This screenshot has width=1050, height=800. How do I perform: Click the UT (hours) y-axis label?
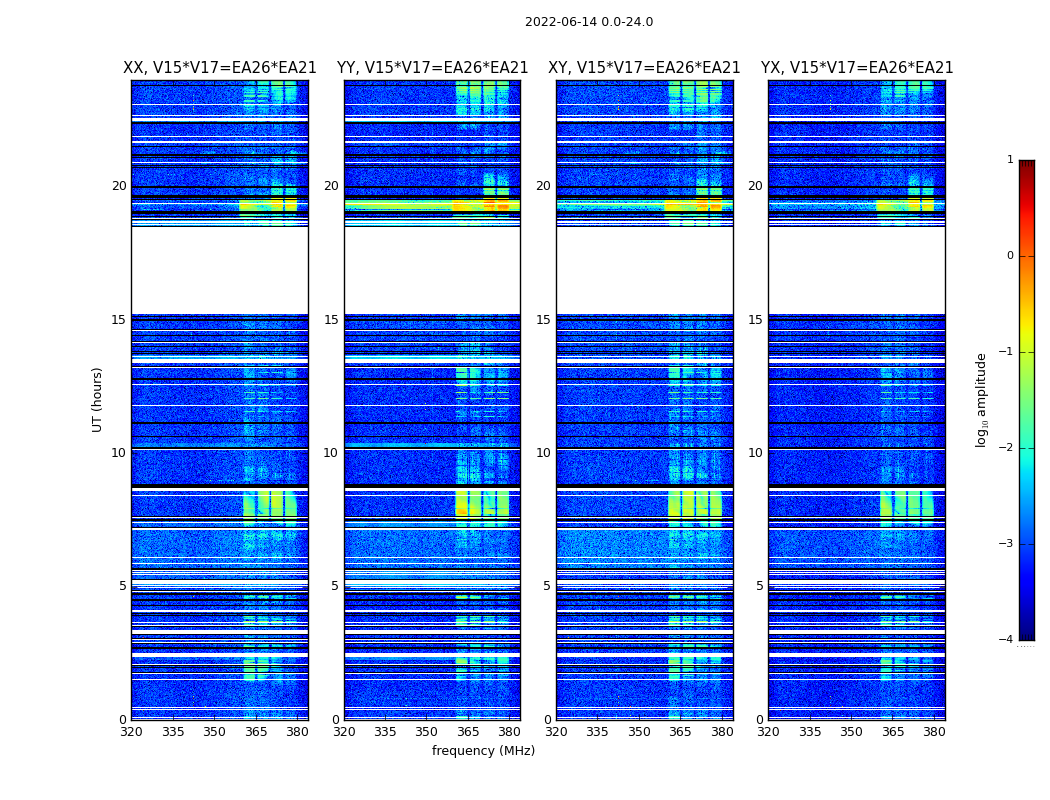(98, 399)
